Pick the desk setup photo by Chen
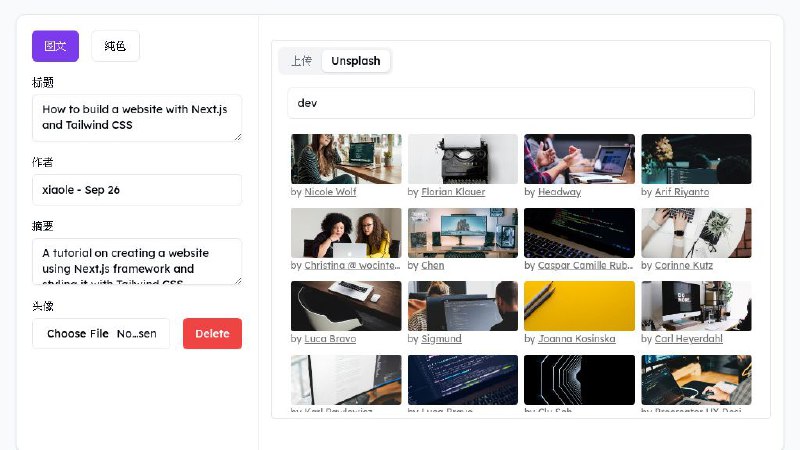The image size is (800, 450). (x=463, y=233)
